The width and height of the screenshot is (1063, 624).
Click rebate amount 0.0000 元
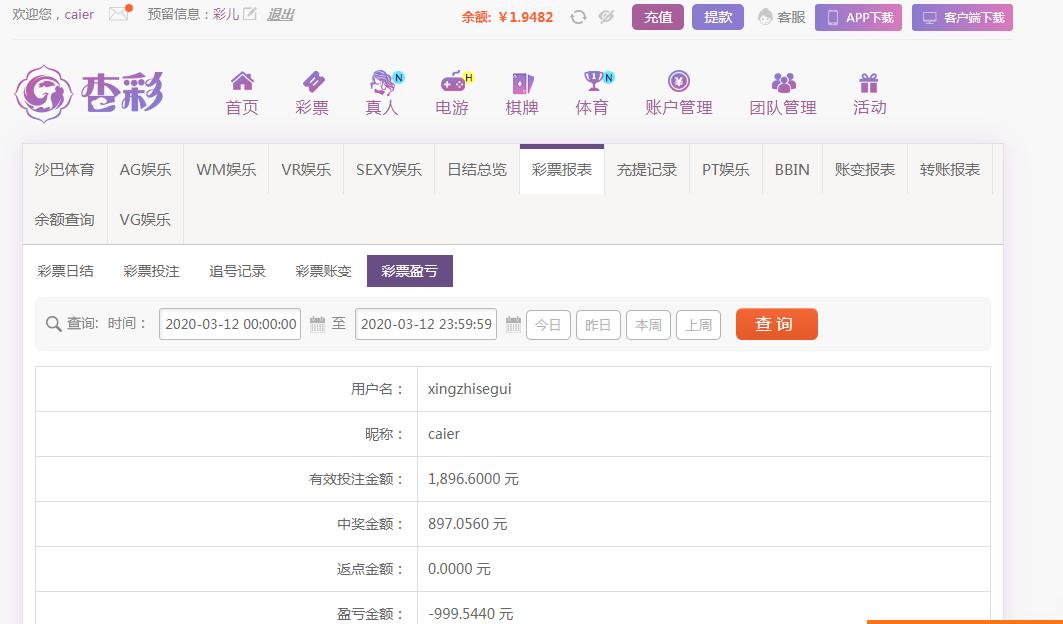(459, 569)
